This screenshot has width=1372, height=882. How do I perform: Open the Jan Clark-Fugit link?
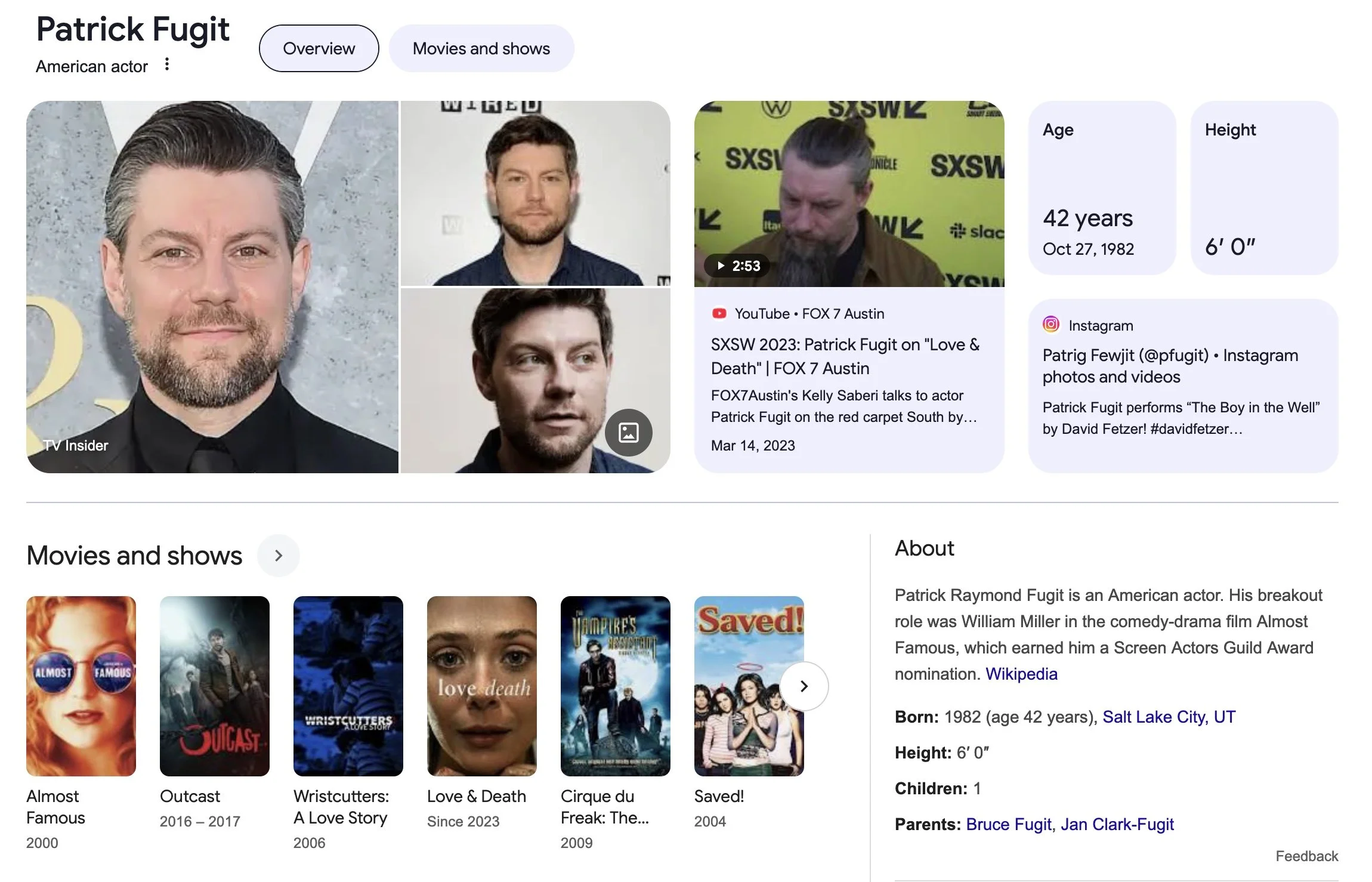click(1117, 824)
